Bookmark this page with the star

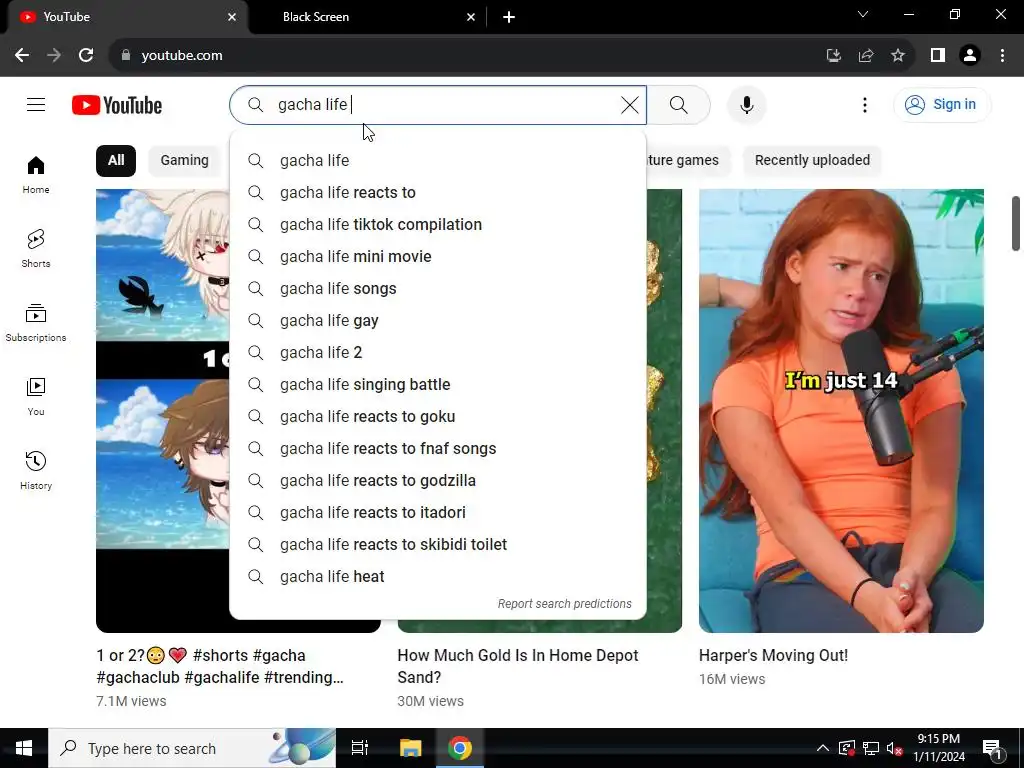point(898,56)
